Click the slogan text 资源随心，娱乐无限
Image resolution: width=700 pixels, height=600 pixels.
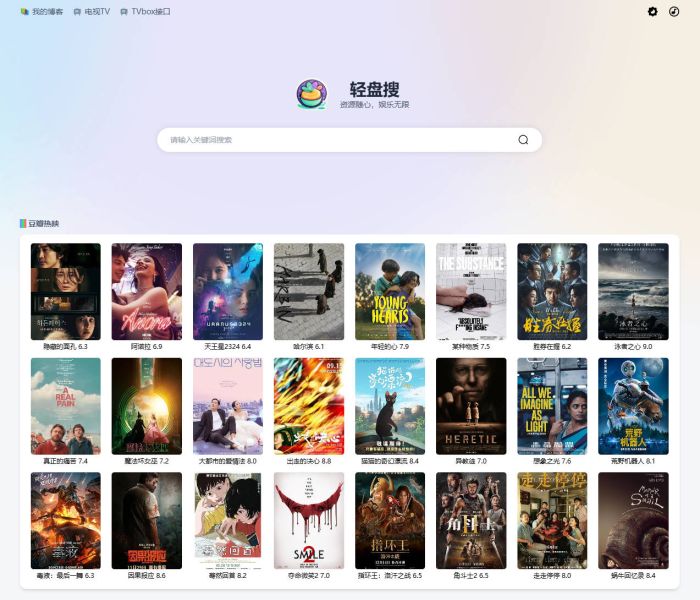pyautogui.click(x=375, y=104)
